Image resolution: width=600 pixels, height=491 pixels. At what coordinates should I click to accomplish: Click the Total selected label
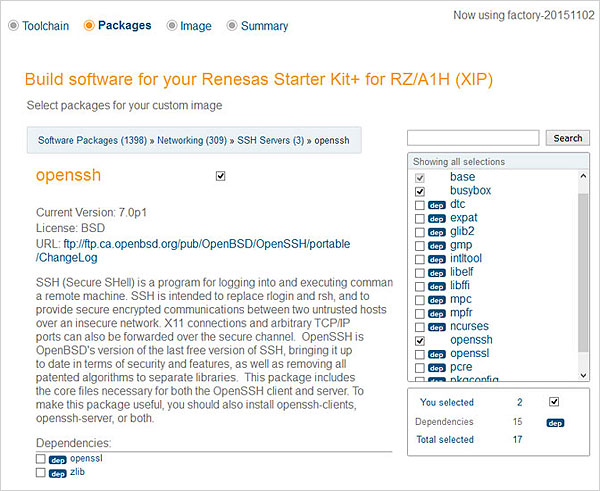click(x=445, y=439)
